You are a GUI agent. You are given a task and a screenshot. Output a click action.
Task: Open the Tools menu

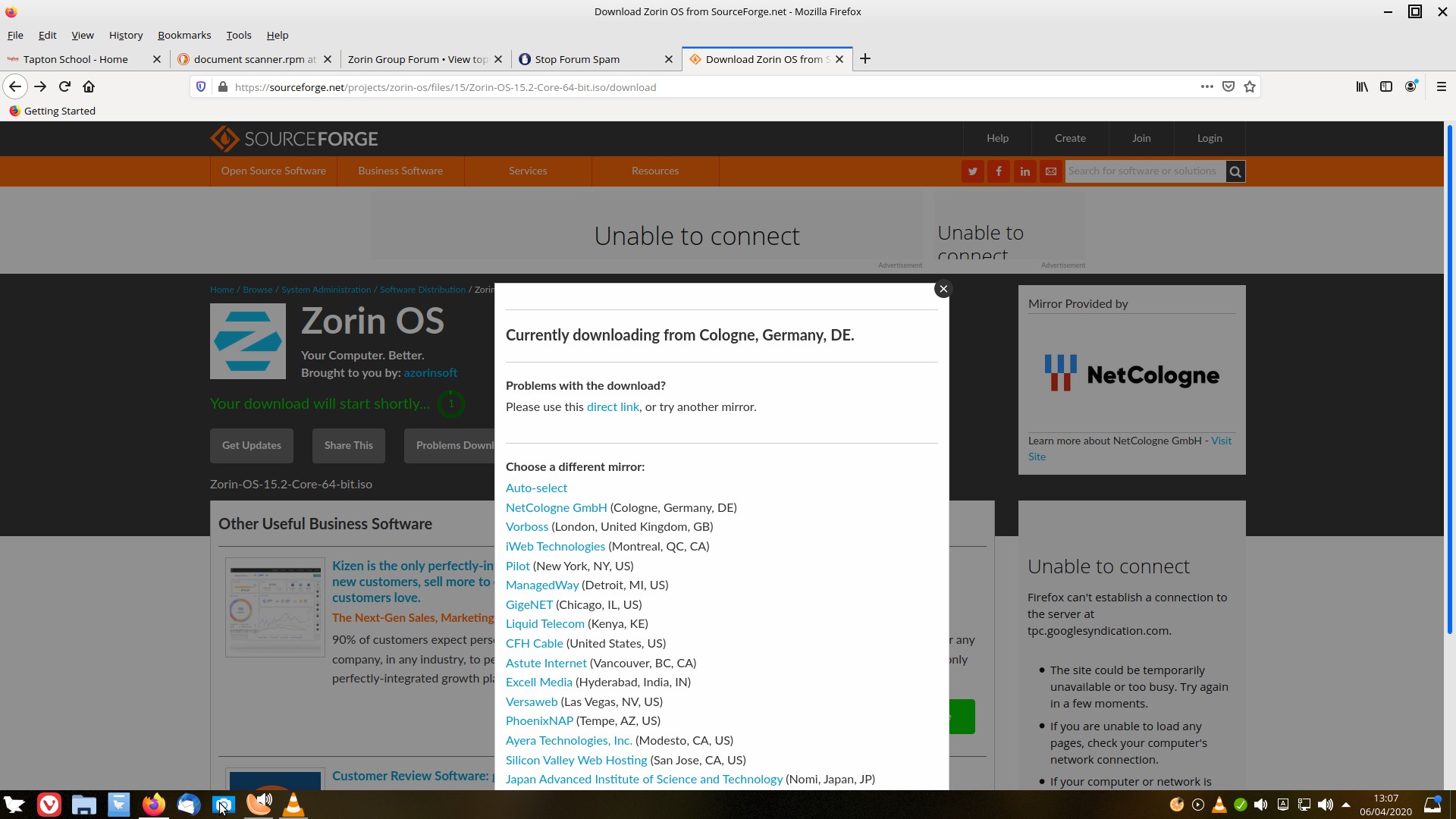tap(239, 35)
